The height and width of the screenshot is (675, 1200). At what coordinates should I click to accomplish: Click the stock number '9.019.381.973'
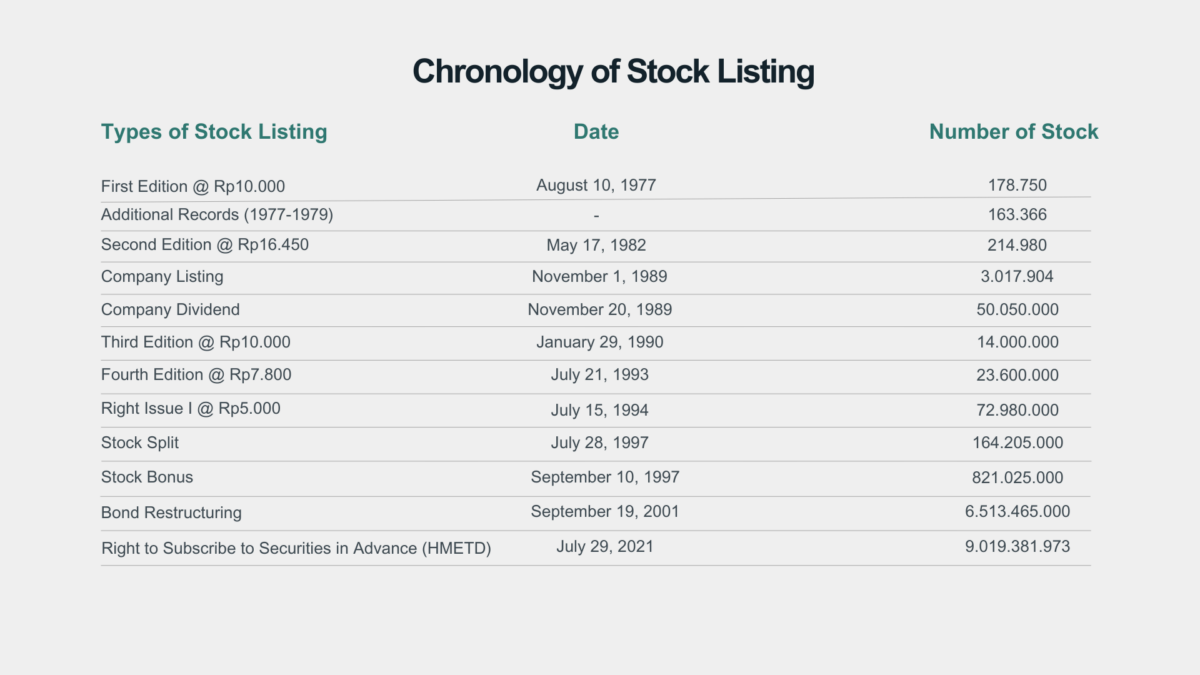1017,546
